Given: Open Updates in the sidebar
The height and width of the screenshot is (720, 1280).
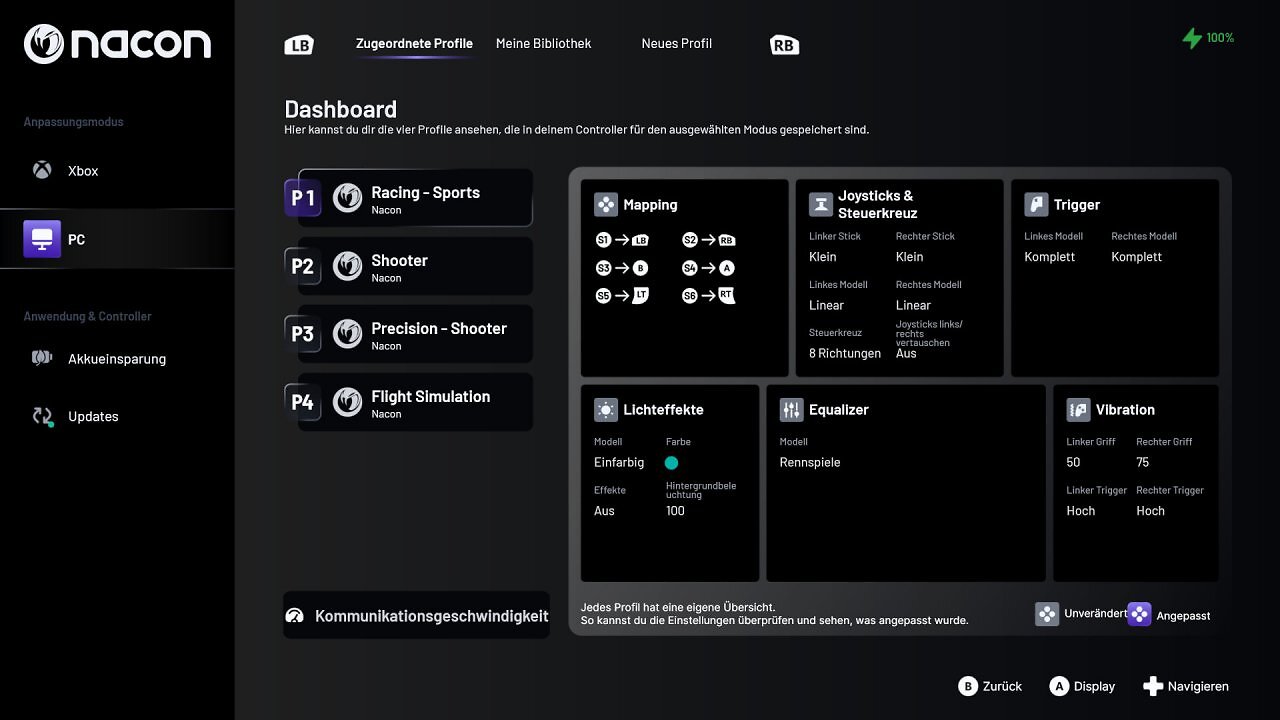Looking at the screenshot, I should (x=117, y=416).
